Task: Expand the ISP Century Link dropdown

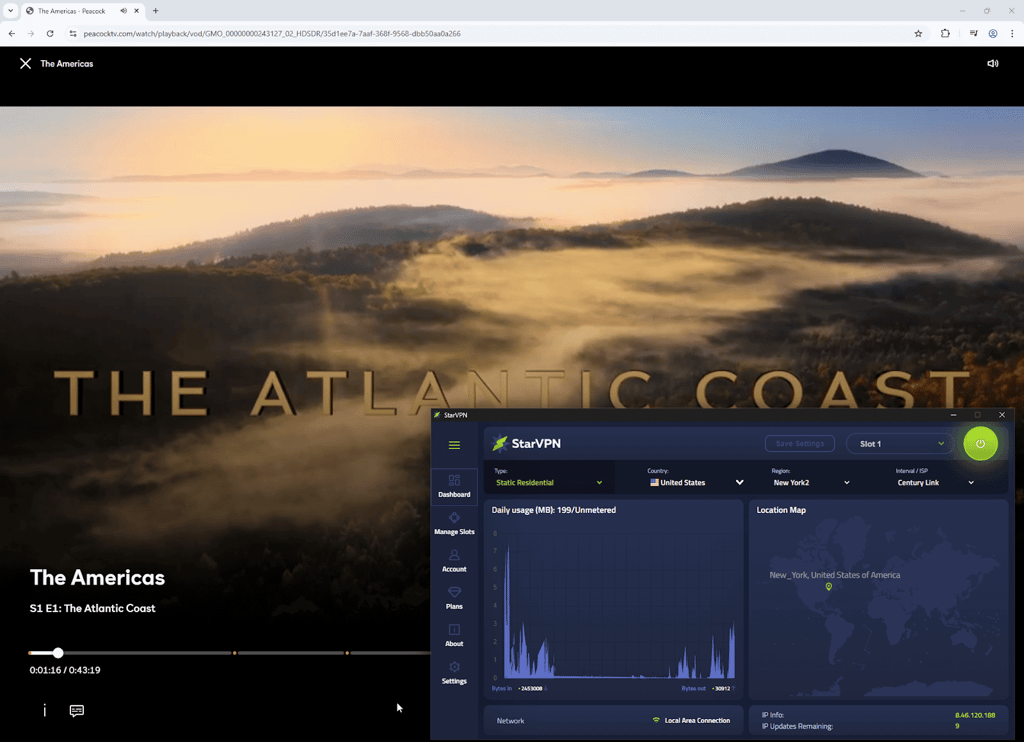Action: point(935,483)
